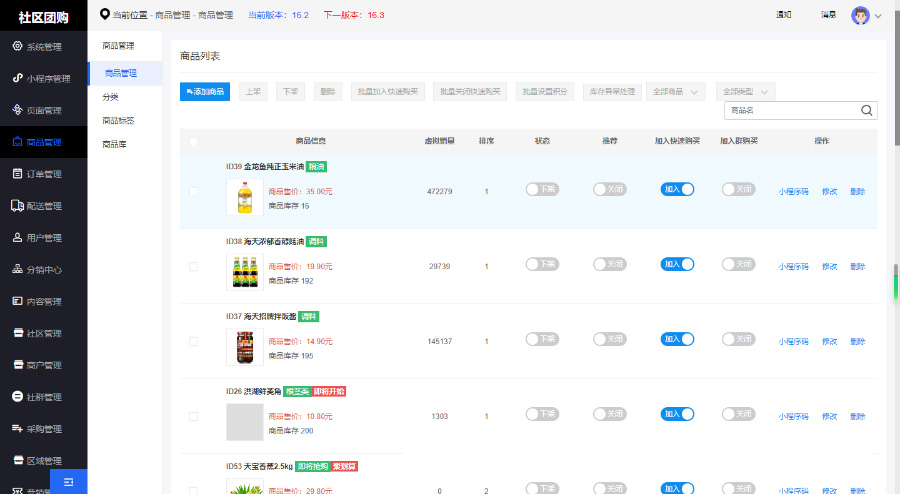Click the 小程序管理 sidebar icon
Viewport: 900px width, 494px height.
17,79
